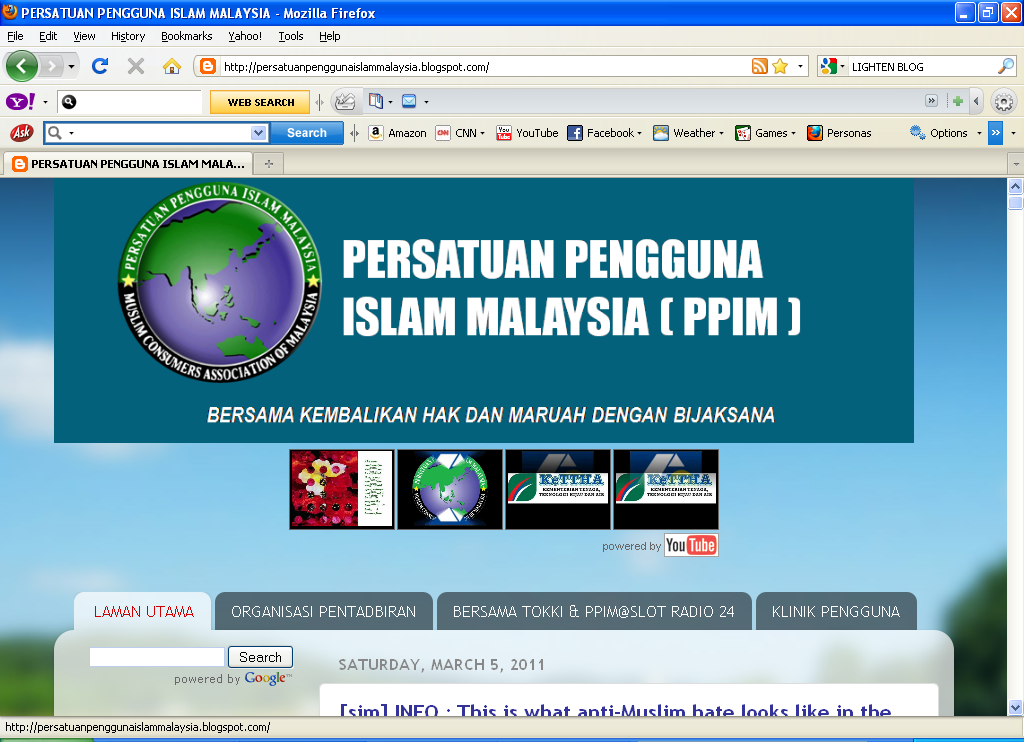Click the blue Ask Search button
Screen dimensions: 1024x742
[307, 133]
